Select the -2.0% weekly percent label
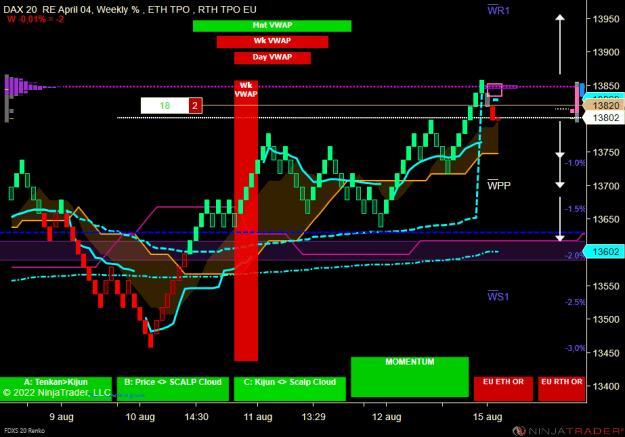This screenshot has height=437, width=625. [575, 255]
